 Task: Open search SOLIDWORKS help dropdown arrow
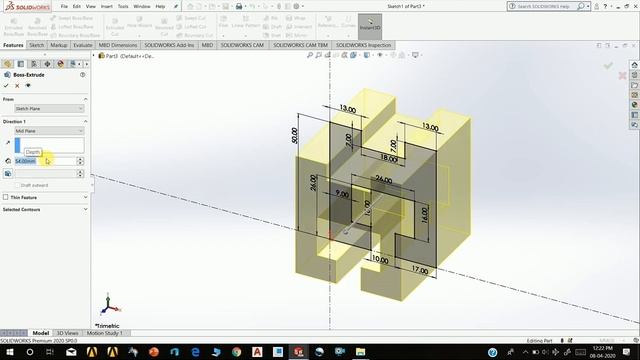coord(588,7)
